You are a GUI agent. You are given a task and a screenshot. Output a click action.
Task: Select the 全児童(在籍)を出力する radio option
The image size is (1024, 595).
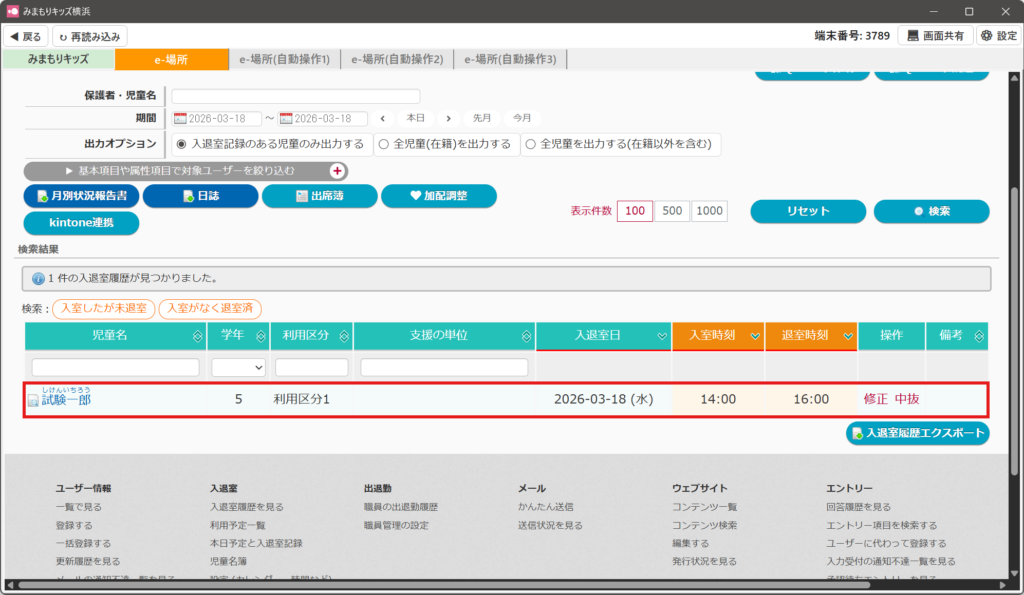tap(384, 144)
